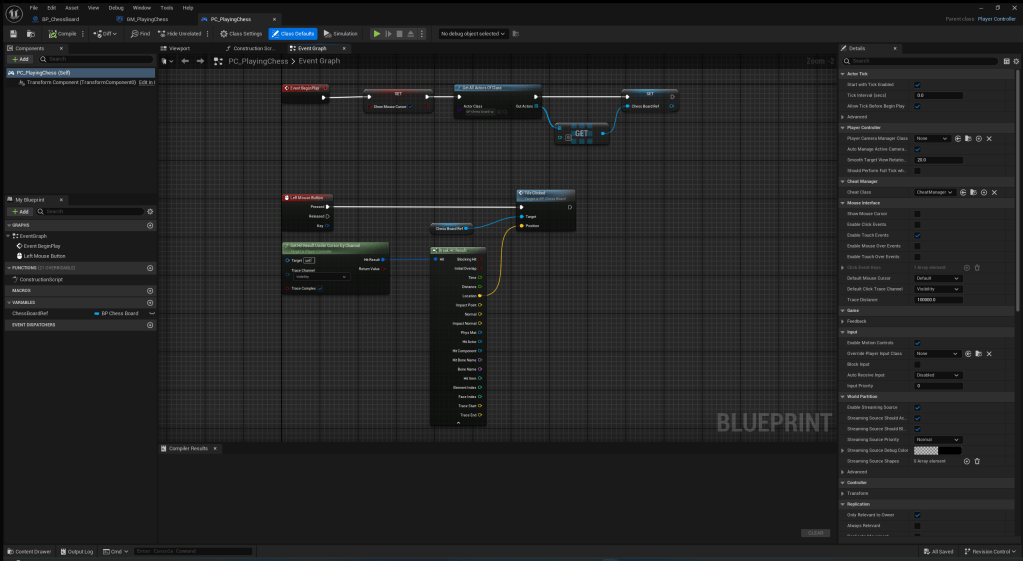Clear the Cheat Class value
Screen dimensions: 1023x561
point(989,192)
